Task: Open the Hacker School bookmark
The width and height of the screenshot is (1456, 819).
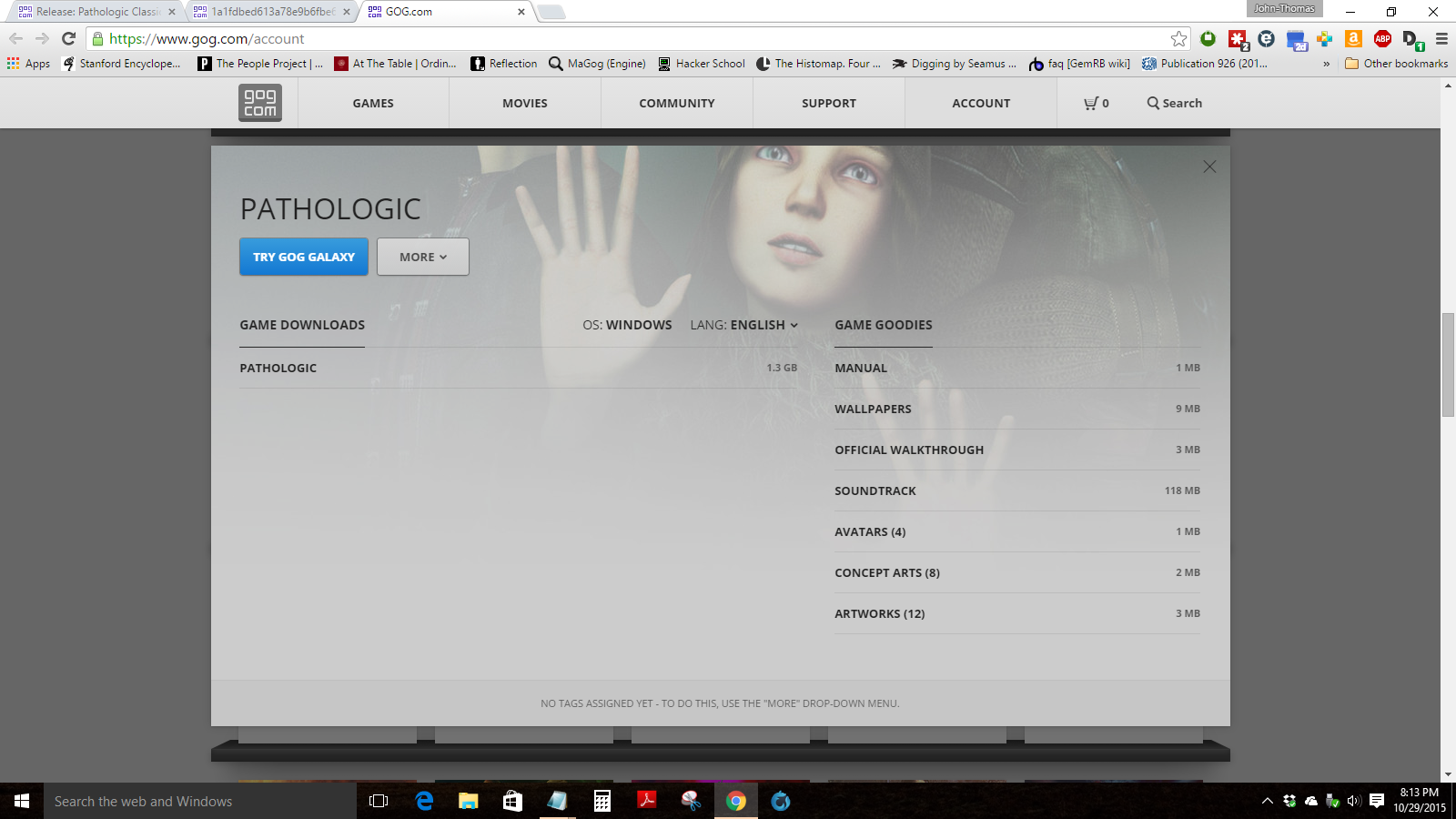Action: 701,64
